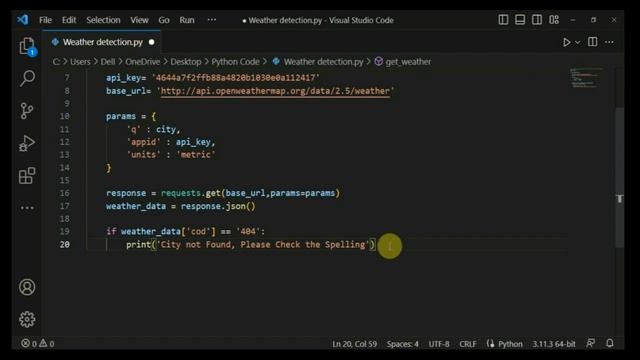Open the Go menu
This screenshot has width=640, height=360.
point(164,20)
